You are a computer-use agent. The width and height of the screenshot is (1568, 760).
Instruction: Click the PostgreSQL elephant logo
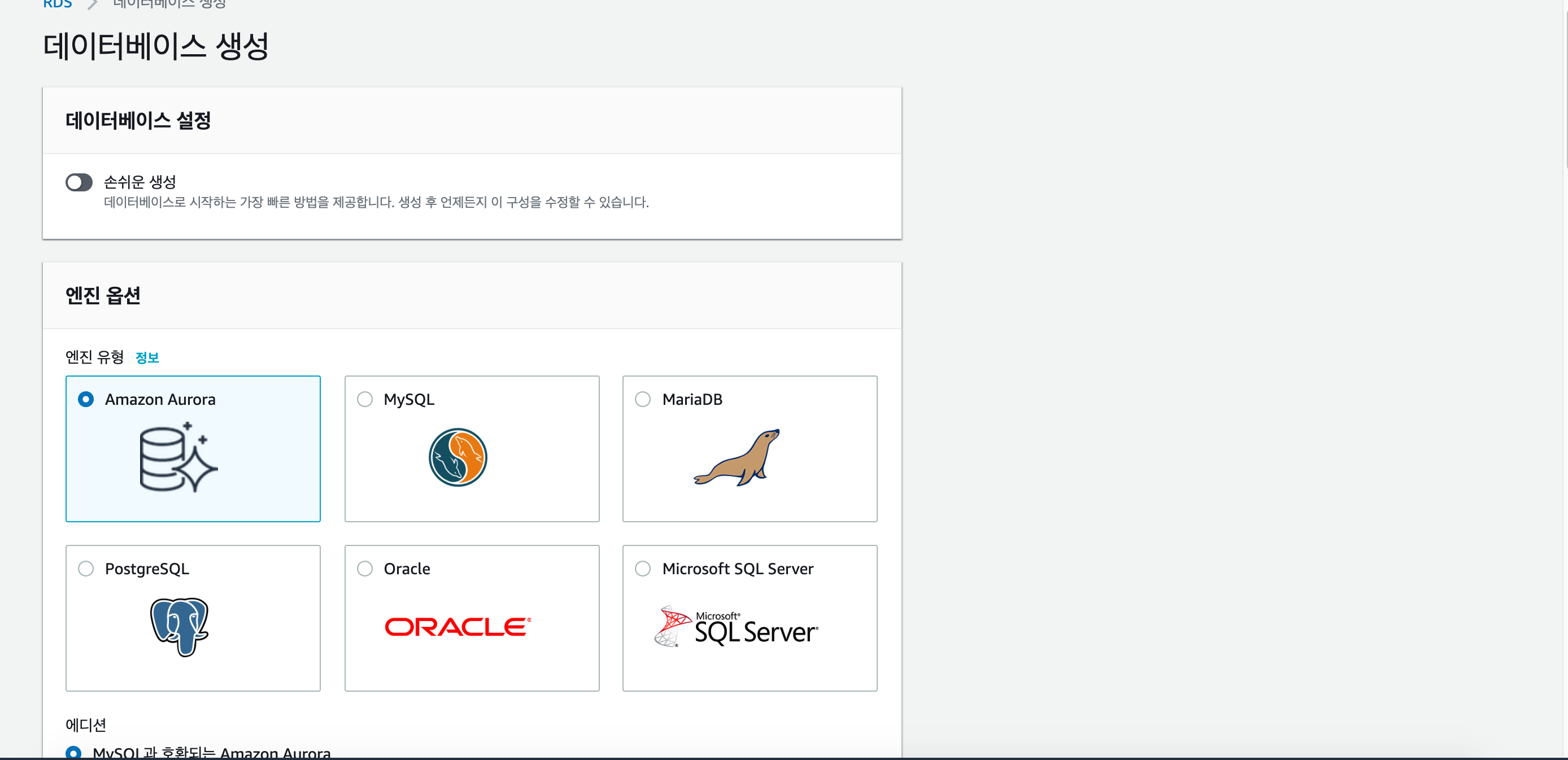click(x=180, y=627)
